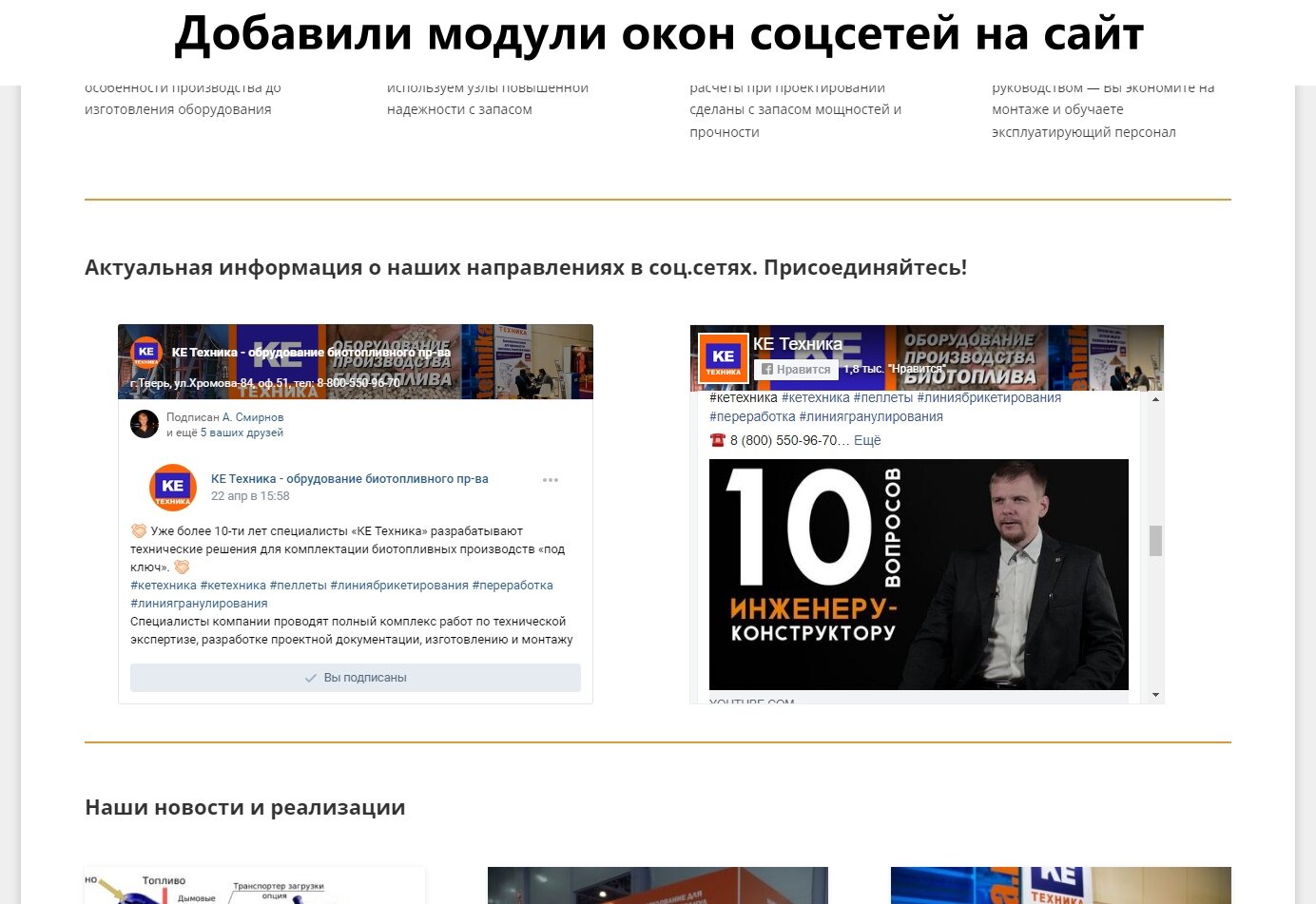Image resolution: width=1316 pixels, height=904 pixels.
Task: Click KE logo in VK widget header
Action: pos(145,352)
